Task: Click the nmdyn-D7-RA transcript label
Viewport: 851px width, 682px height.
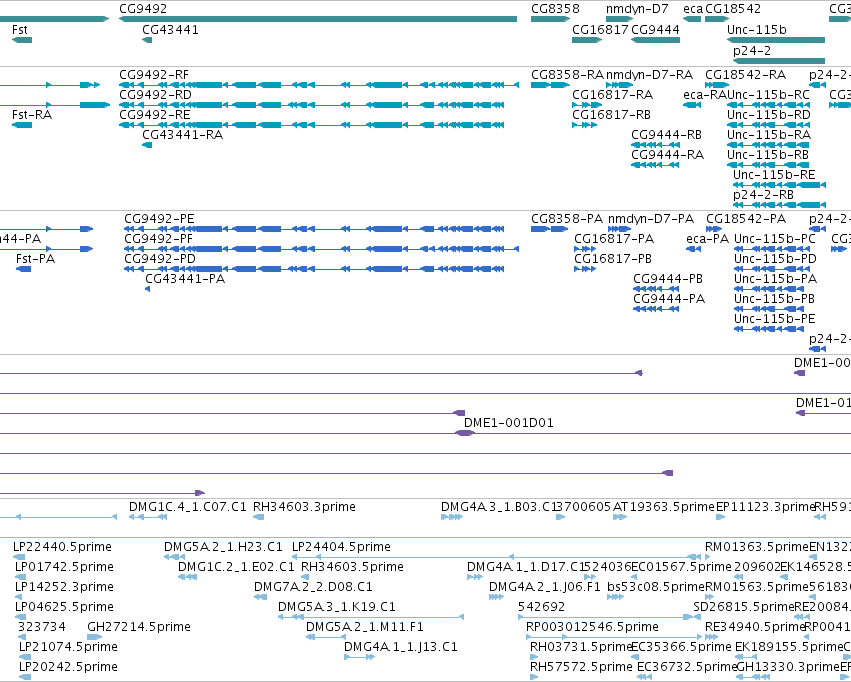Action: pyautogui.click(x=649, y=75)
